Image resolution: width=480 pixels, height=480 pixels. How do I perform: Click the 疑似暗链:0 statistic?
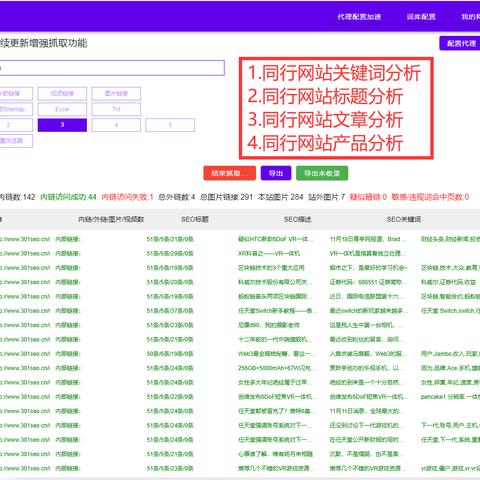[x=368, y=197]
